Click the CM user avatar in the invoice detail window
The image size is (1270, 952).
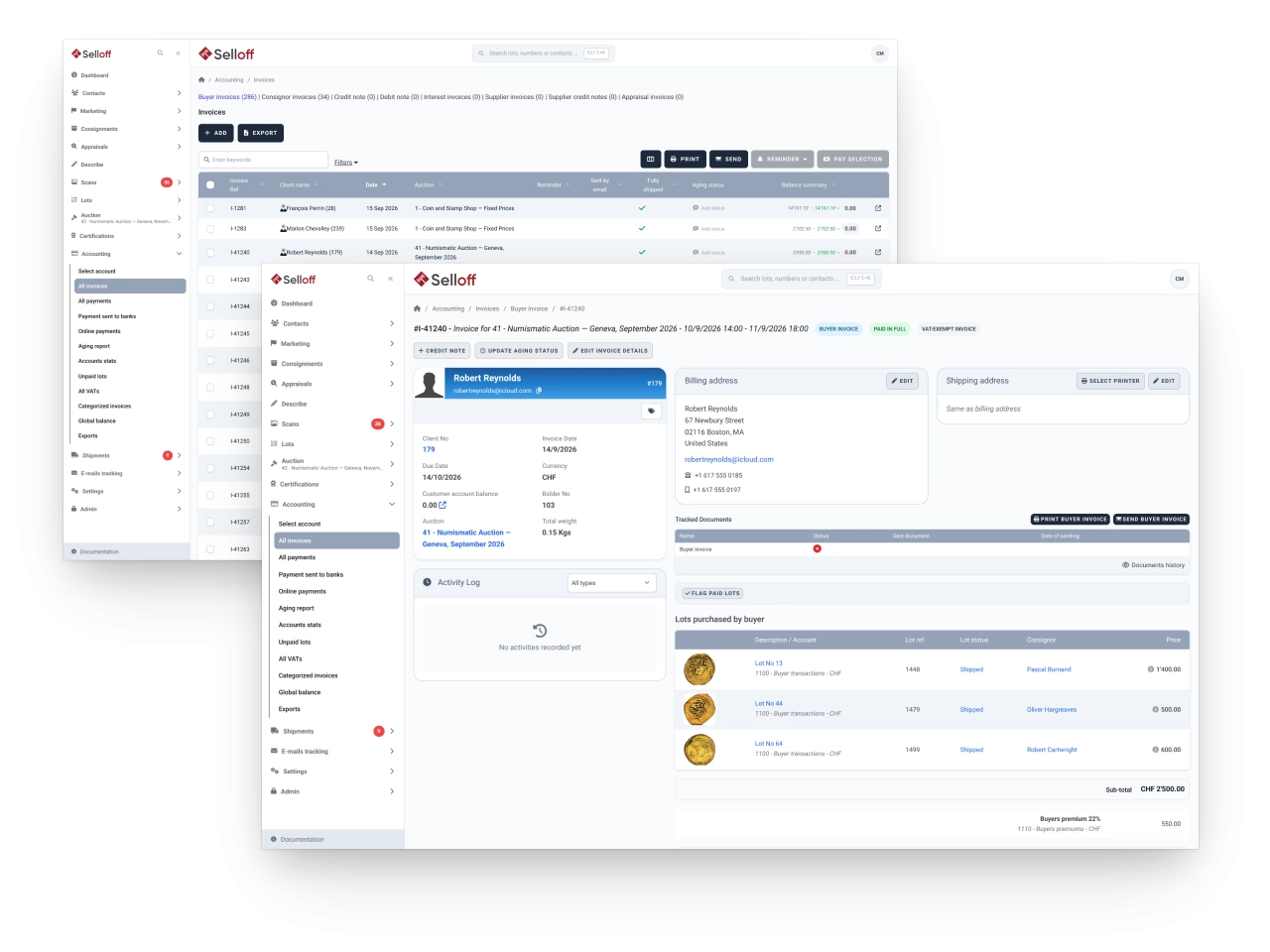point(1179,279)
